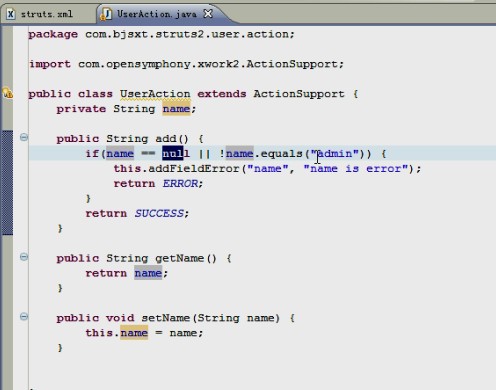The width and height of the screenshot is (496, 390).
Task: Click the ERROR constant in return statement
Action: [x=180, y=183]
